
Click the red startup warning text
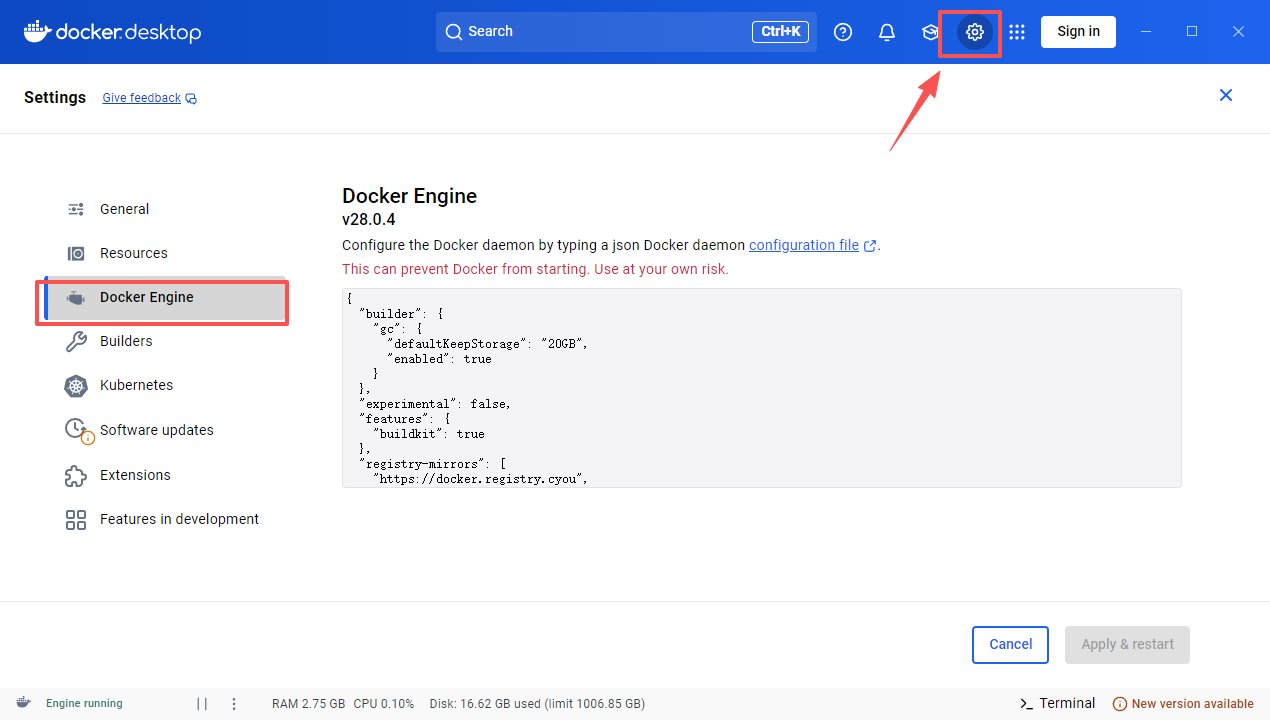coord(535,269)
